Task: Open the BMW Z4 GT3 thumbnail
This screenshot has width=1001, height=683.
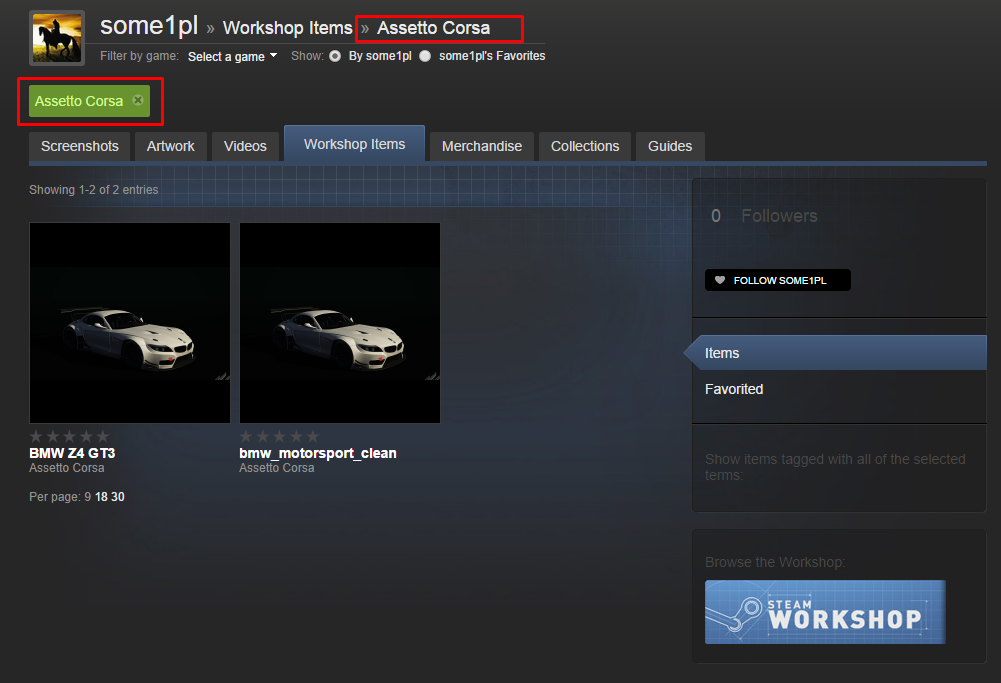Action: (x=130, y=323)
